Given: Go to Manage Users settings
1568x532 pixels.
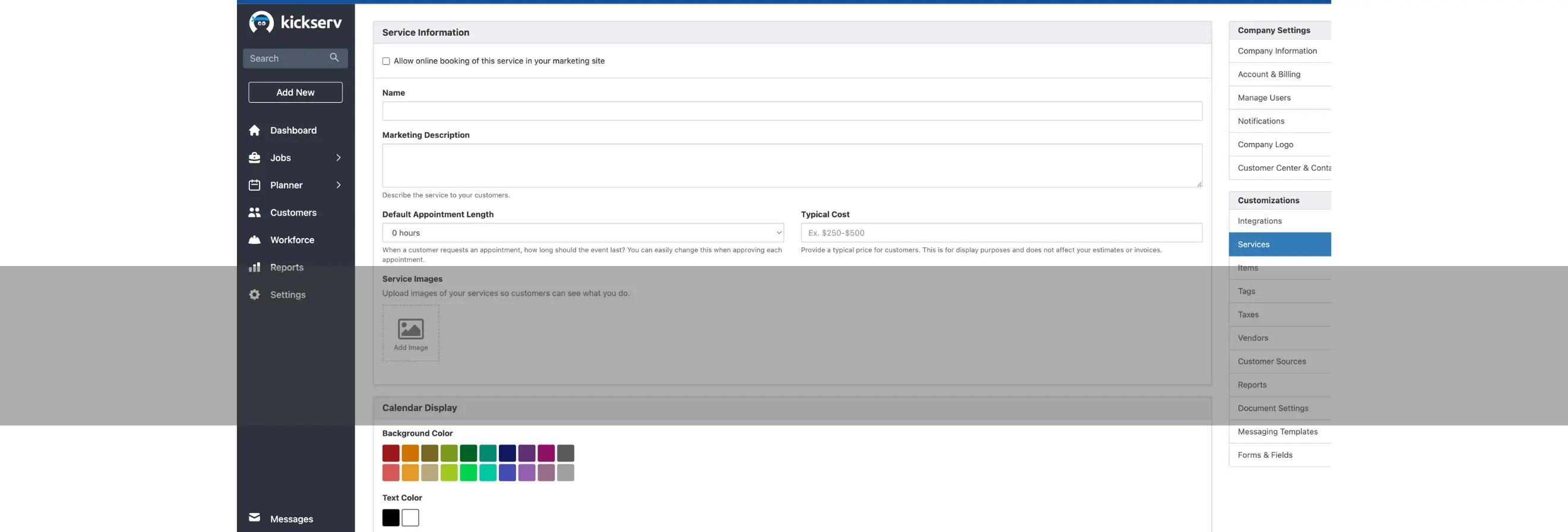Looking at the screenshot, I should click(1264, 97).
